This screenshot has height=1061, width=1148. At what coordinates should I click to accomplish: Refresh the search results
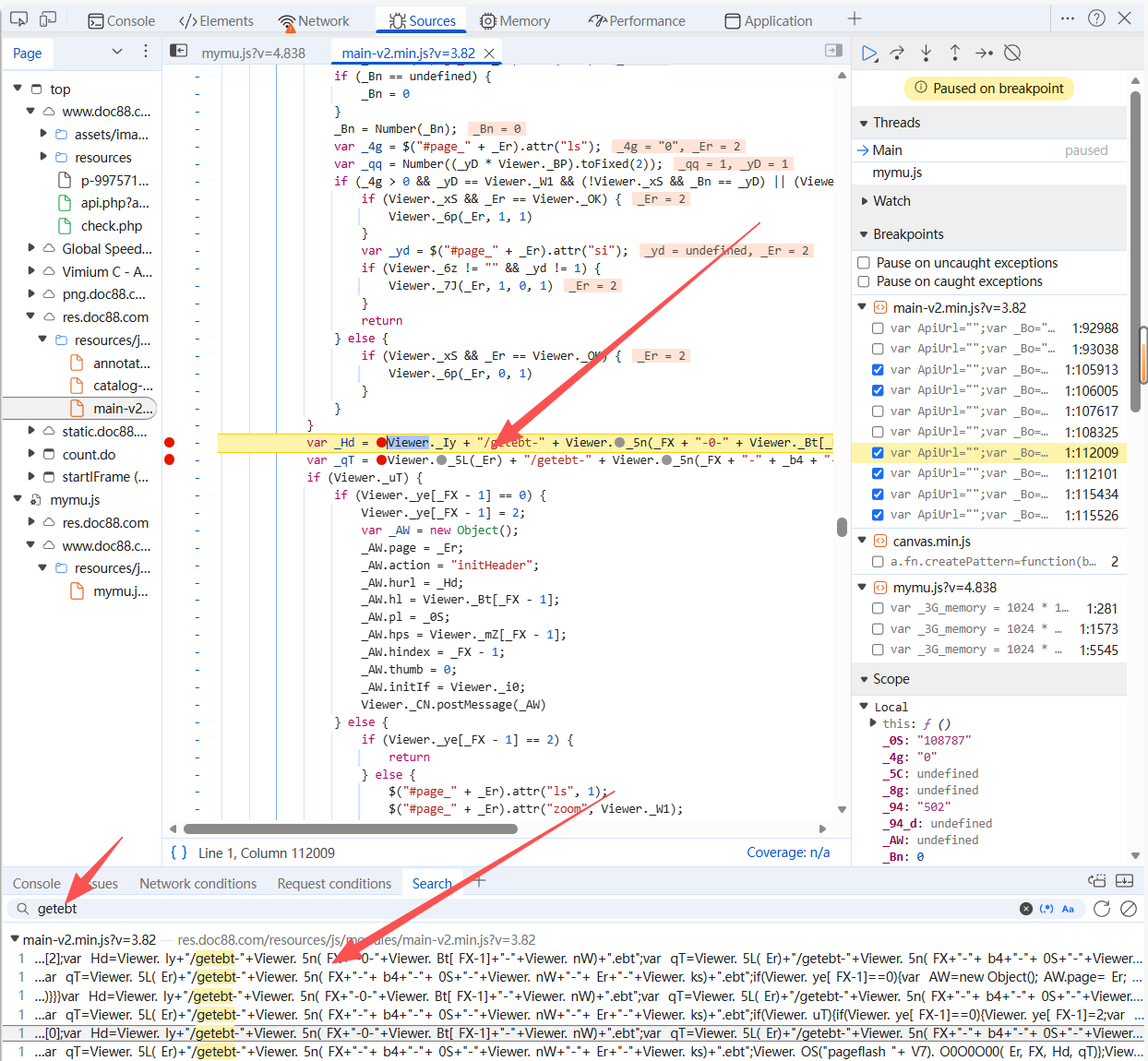tap(1101, 909)
